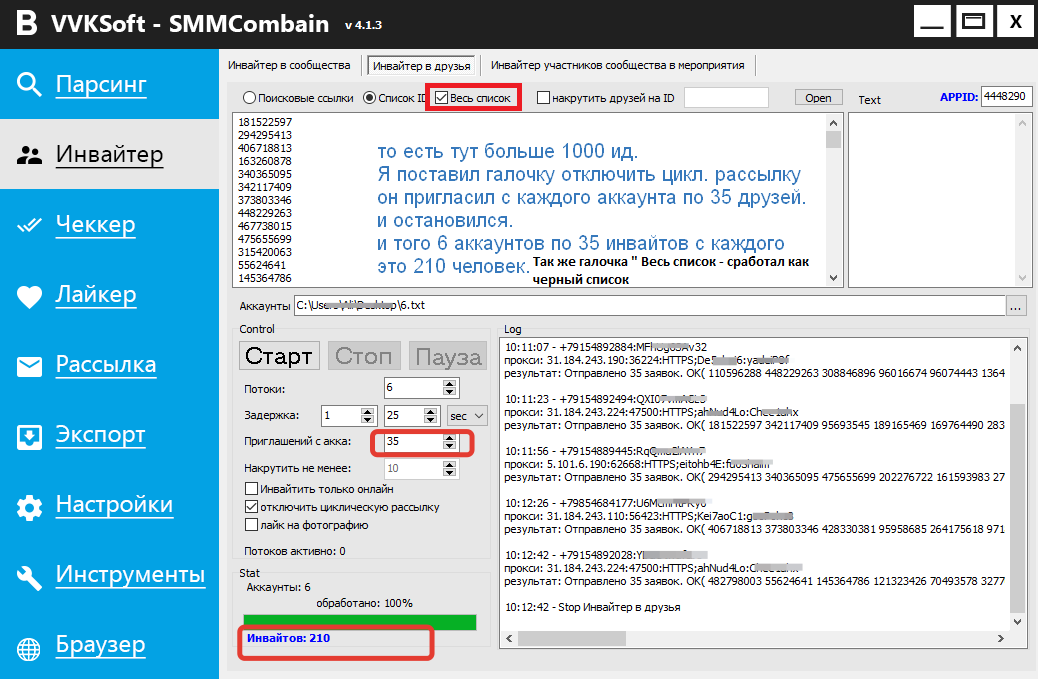The width and height of the screenshot is (1038, 681).
Task: Click the Браузер globe icon
Action: [x=30, y=647]
